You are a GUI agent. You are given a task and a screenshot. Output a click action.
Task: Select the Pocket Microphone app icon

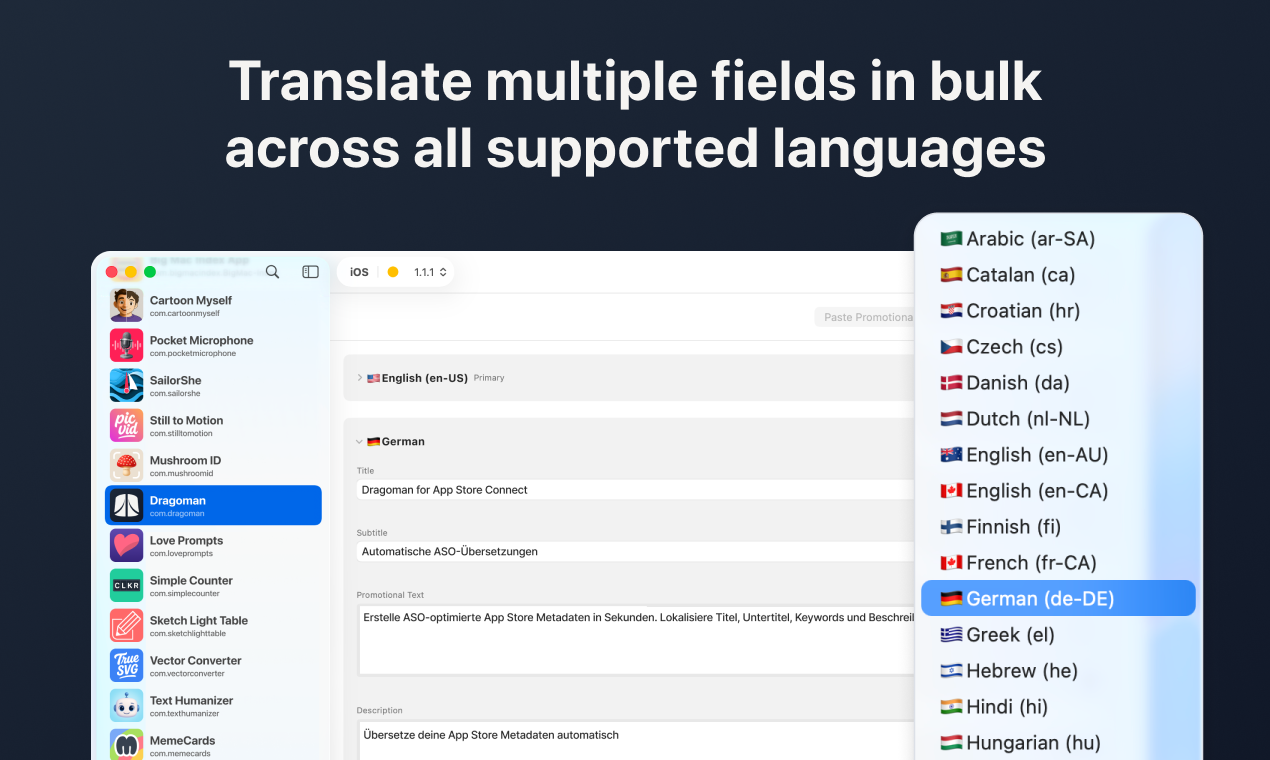click(127, 345)
